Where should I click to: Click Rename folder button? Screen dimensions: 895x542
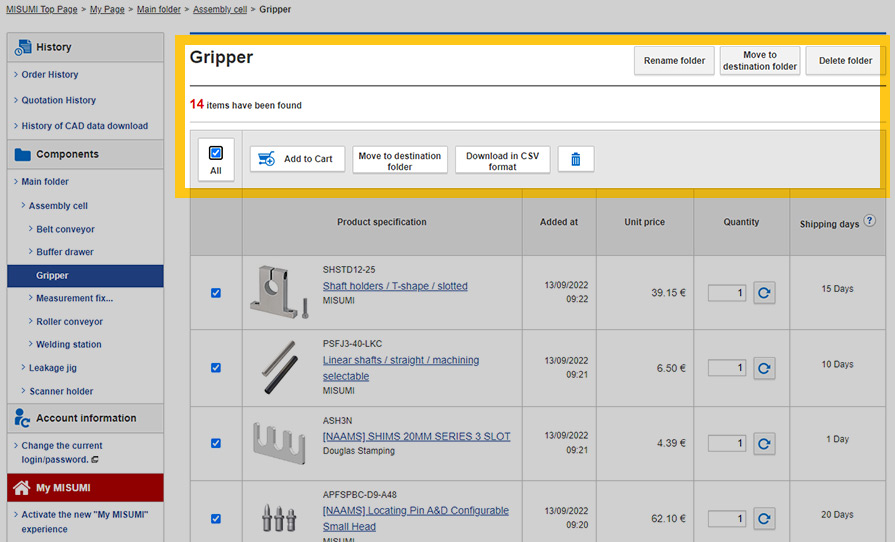coord(674,61)
